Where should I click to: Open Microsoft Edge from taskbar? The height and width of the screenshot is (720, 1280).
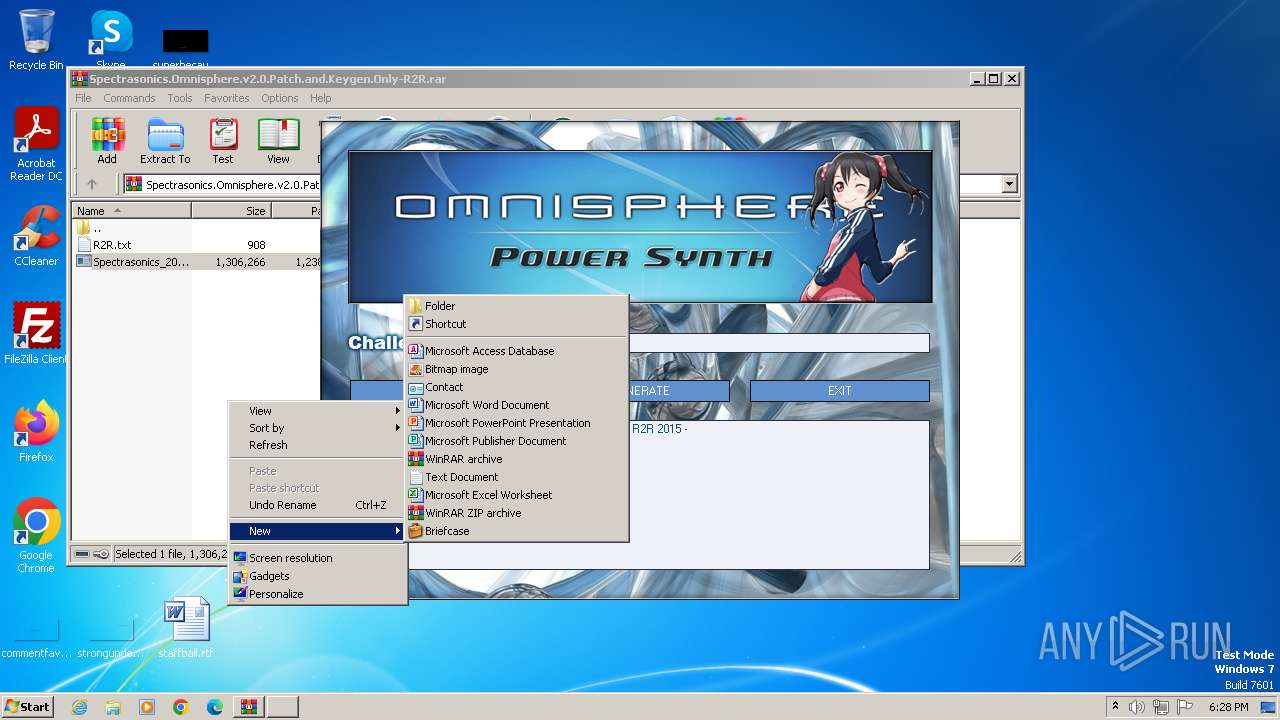[x=215, y=707]
